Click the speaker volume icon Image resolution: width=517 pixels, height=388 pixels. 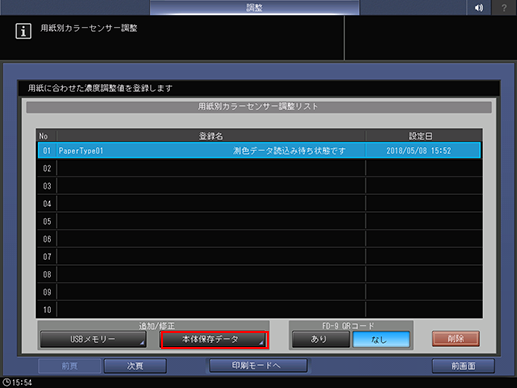pos(478,7)
